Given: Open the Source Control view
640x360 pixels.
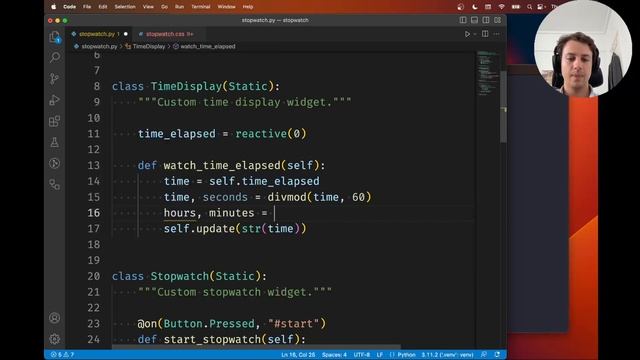Looking at the screenshot, I should 54,78.
